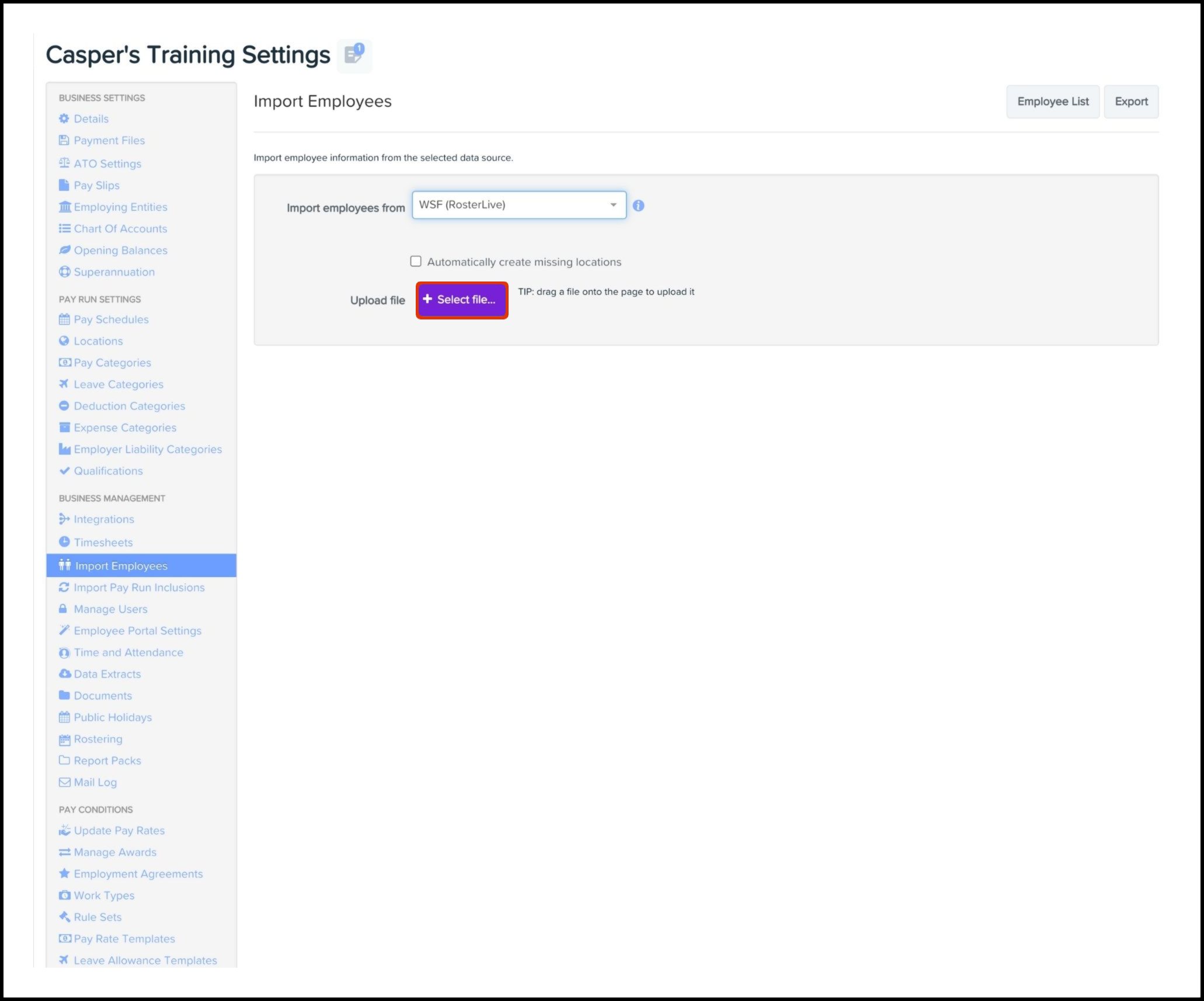
Task: Click the Leave Categories plane icon
Action: pos(64,384)
